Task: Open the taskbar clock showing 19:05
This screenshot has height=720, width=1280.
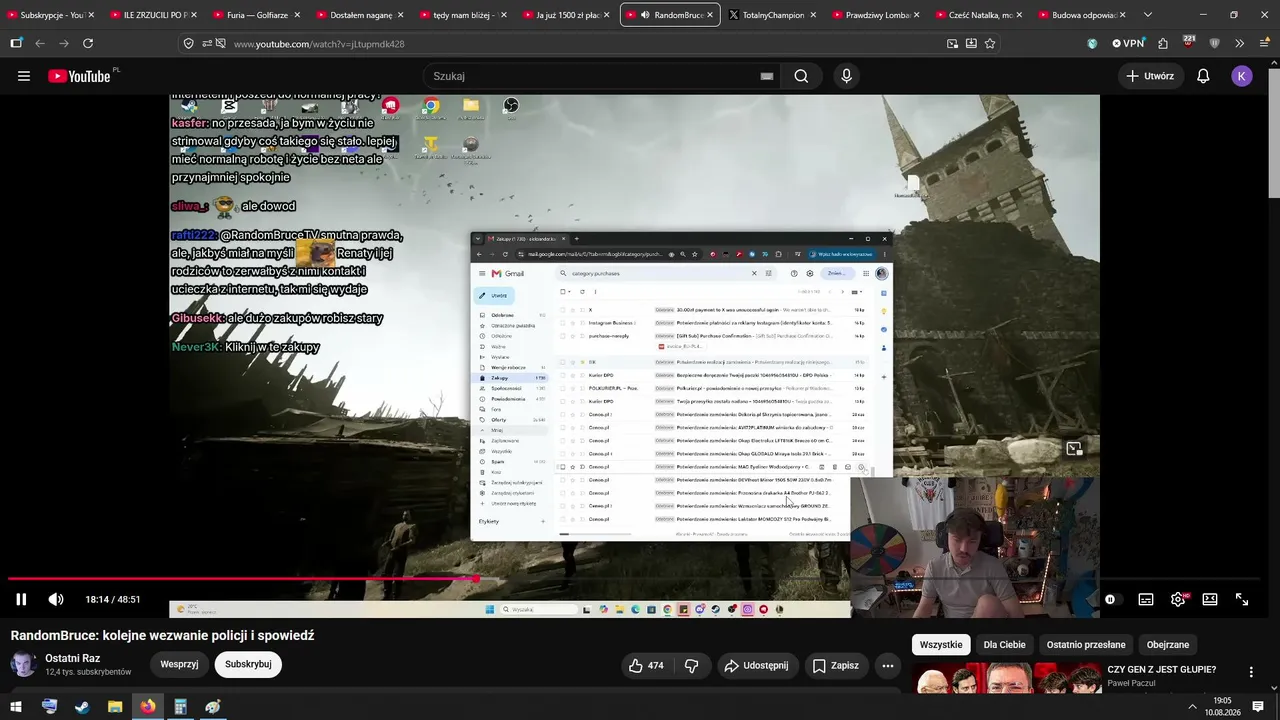Action: pyautogui.click(x=1222, y=707)
